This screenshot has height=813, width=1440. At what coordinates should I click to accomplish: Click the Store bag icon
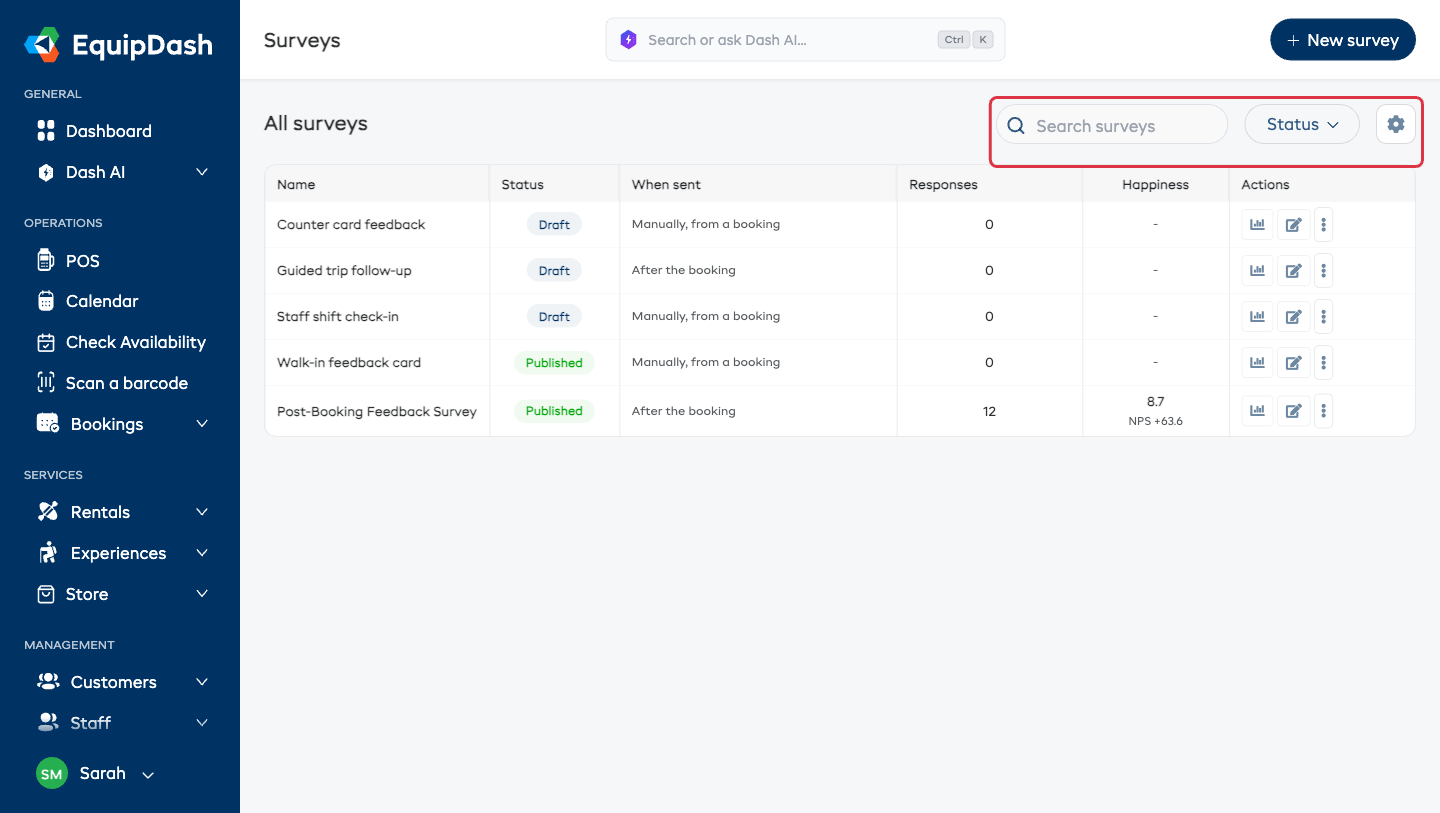click(45, 594)
